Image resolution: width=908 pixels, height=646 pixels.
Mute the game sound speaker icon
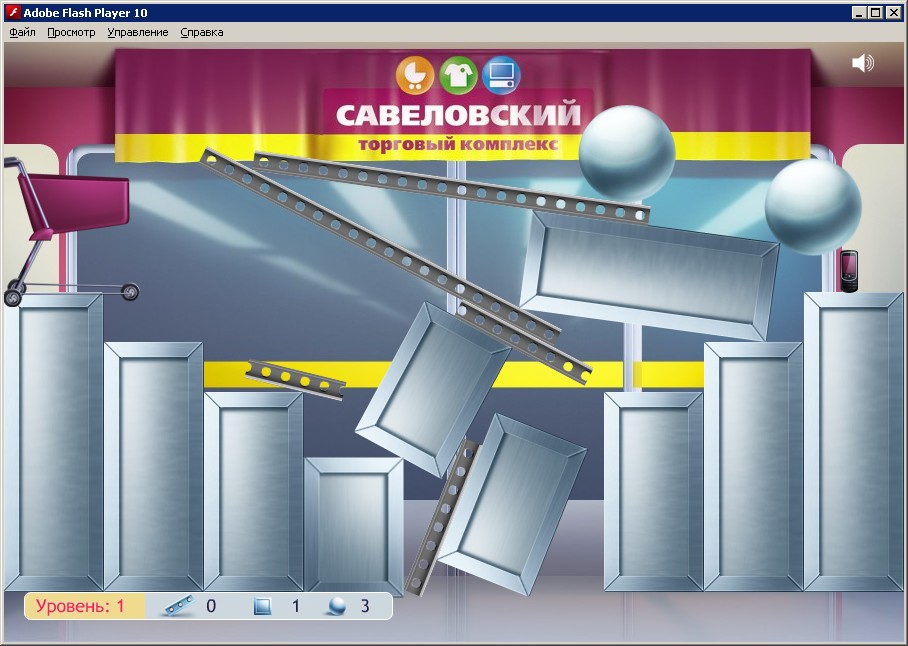pyautogui.click(x=862, y=63)
